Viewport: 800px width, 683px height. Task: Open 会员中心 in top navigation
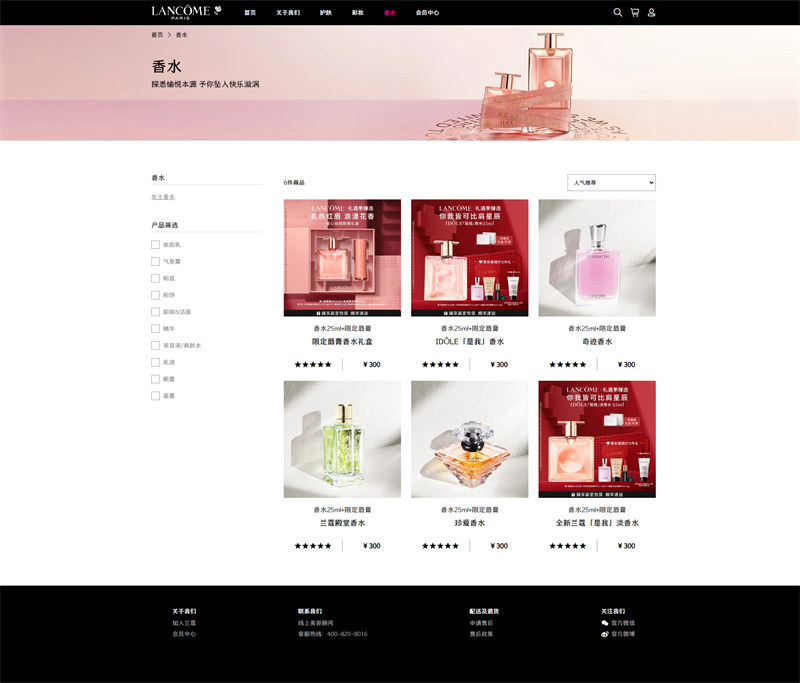[428, 13]
